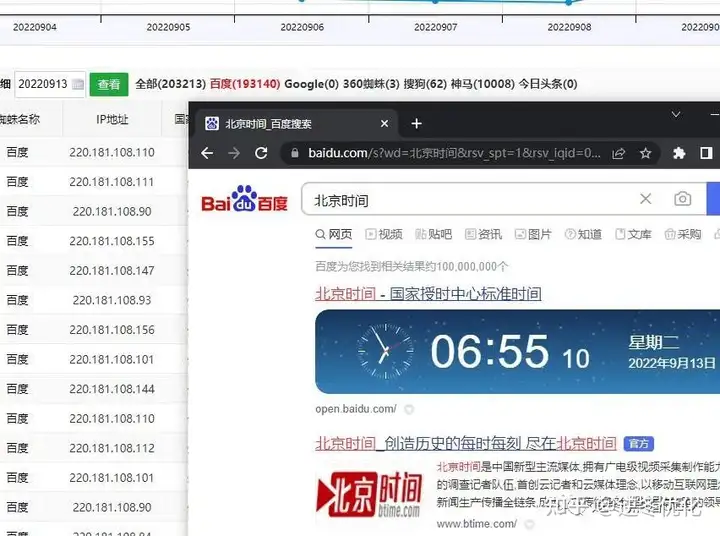This screenshot has height=536, width=720.
Task: Click chart axis label 20220908
Action: tap(569, 27)
